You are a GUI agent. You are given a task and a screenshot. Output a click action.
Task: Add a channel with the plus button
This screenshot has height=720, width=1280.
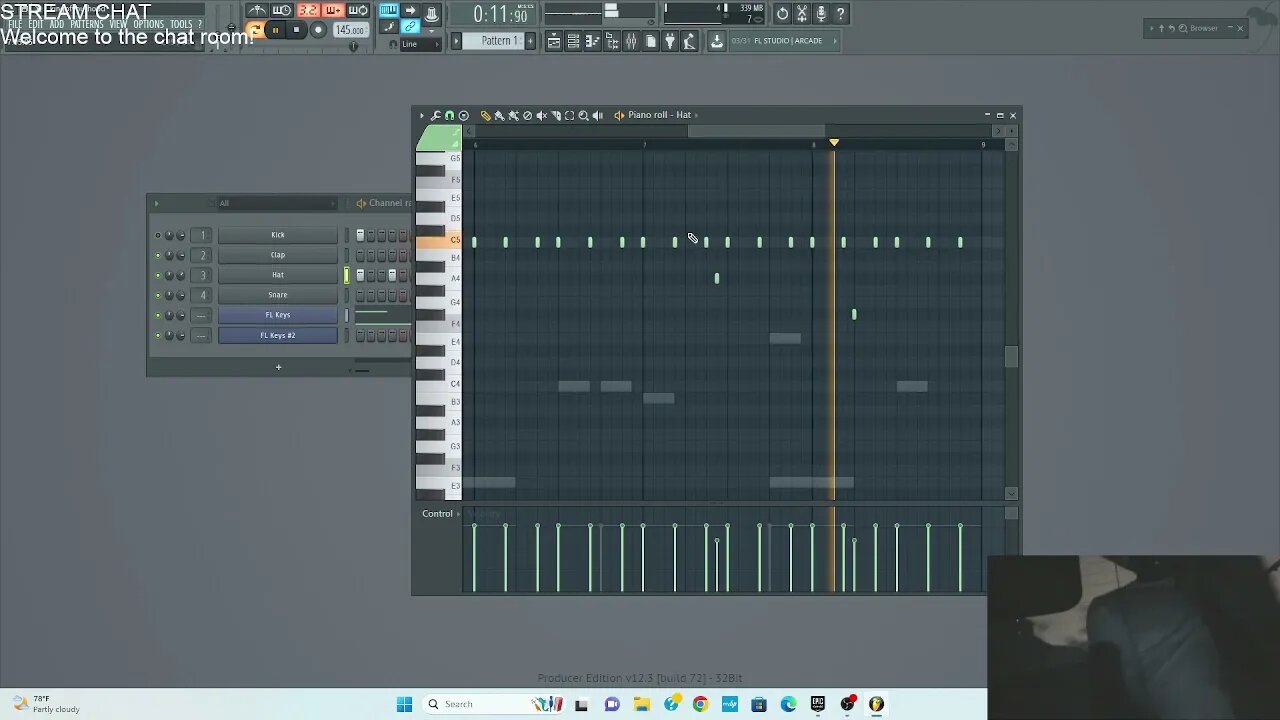[x=278, y=367]
